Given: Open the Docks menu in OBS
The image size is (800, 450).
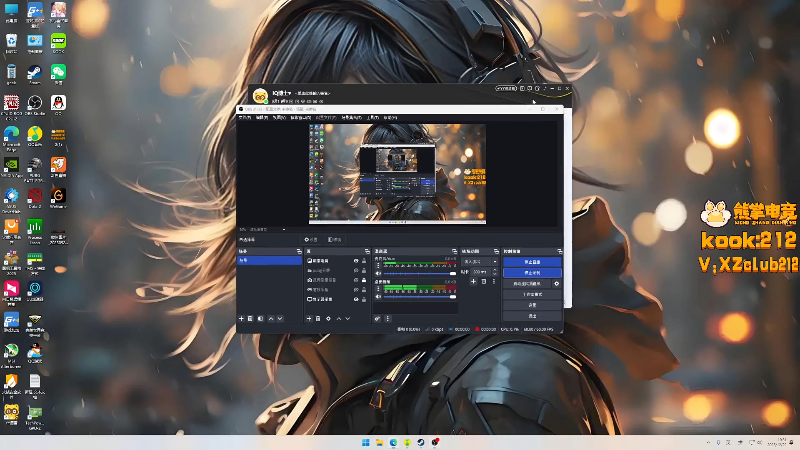Looking at the screenshot, I should (x=301, y=118).
